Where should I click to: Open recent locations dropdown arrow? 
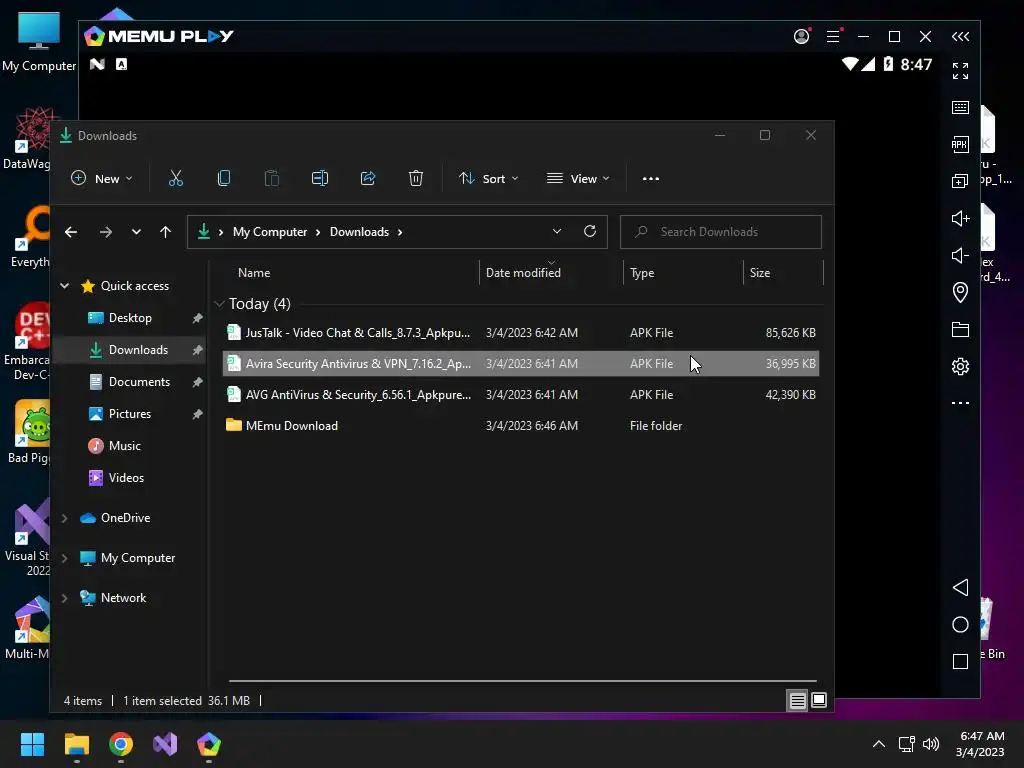[136, 232]
